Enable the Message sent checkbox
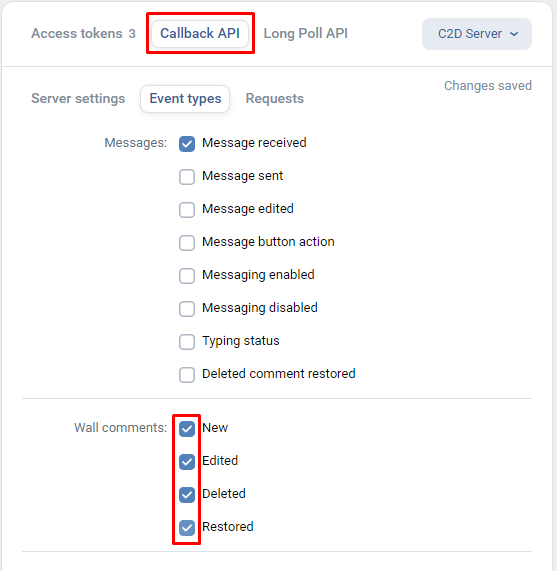The image size is (557, 571). (x=187, y=177)
